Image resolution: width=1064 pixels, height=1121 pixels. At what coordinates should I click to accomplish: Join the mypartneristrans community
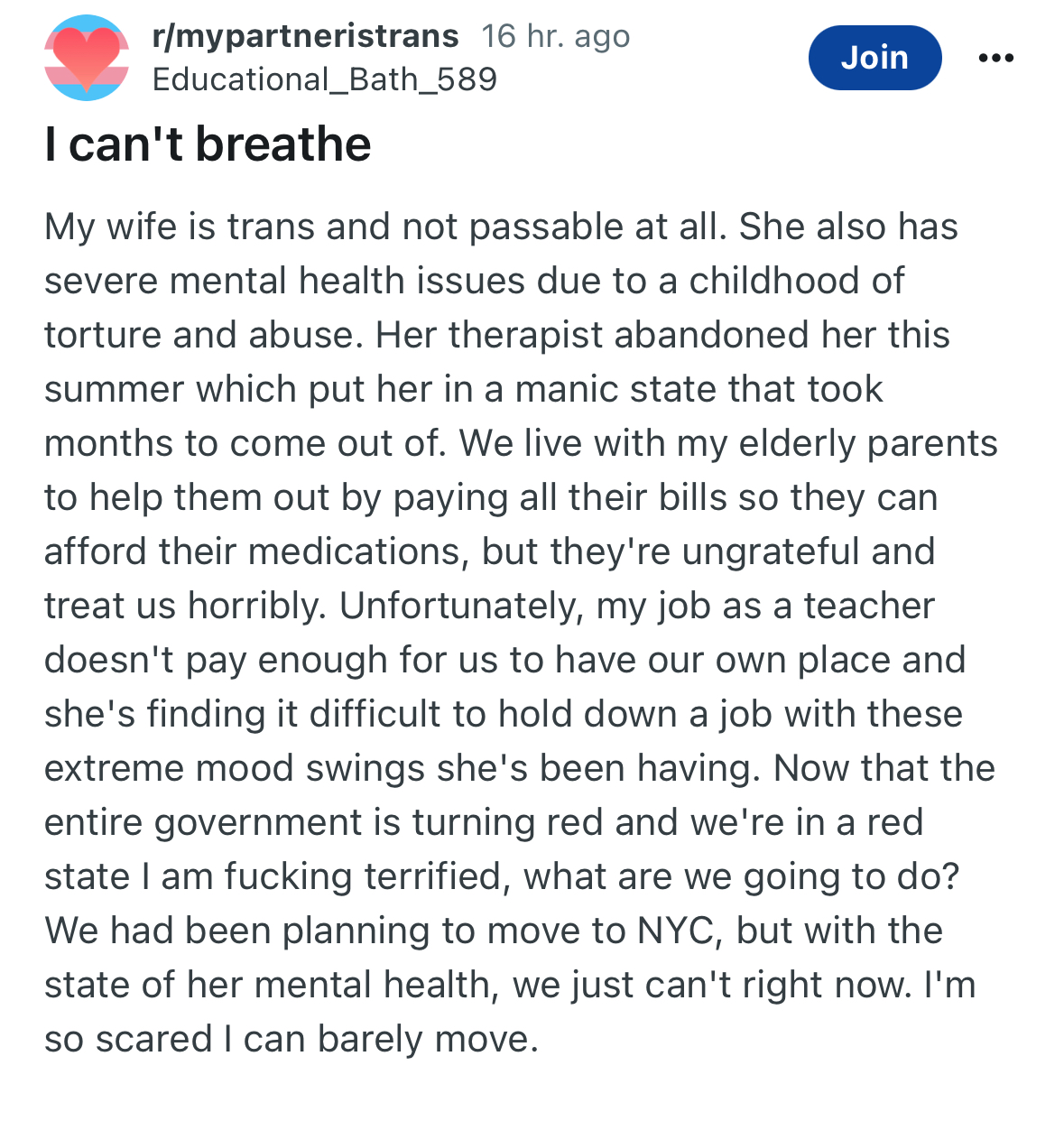click(x=874, y=58)
